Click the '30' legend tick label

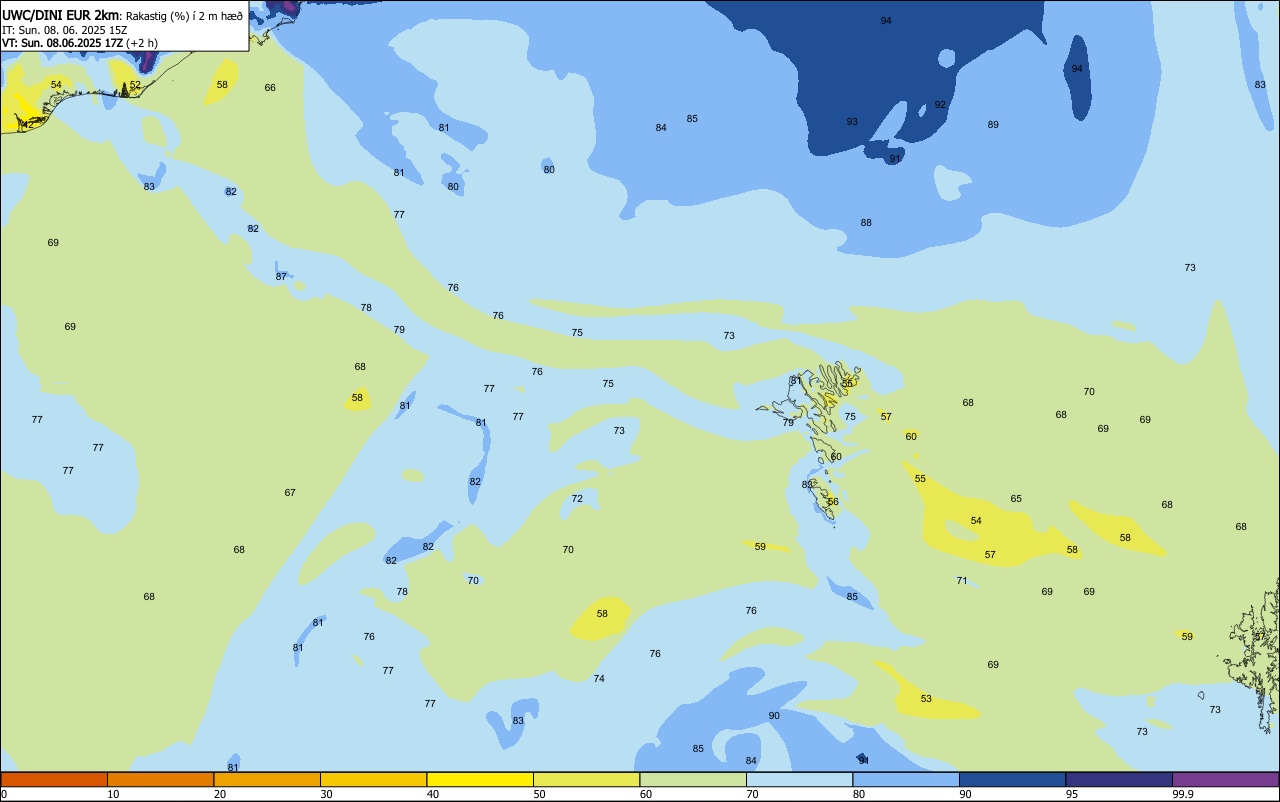click(x=326, y=794)
